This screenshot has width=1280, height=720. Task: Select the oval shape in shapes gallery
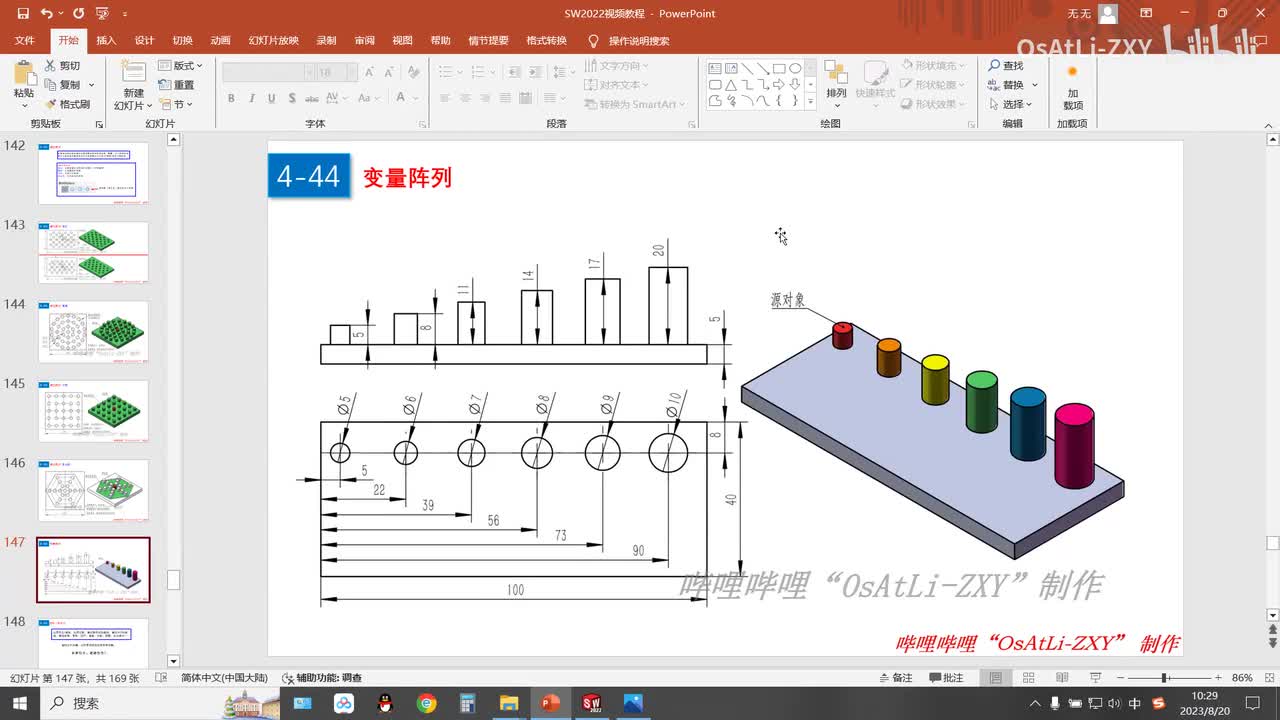[x=795, y=69]
